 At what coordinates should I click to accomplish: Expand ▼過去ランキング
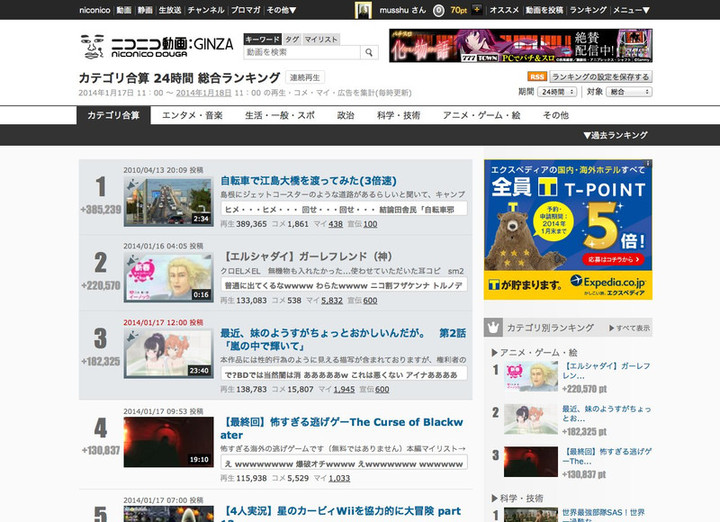point(615,135)
